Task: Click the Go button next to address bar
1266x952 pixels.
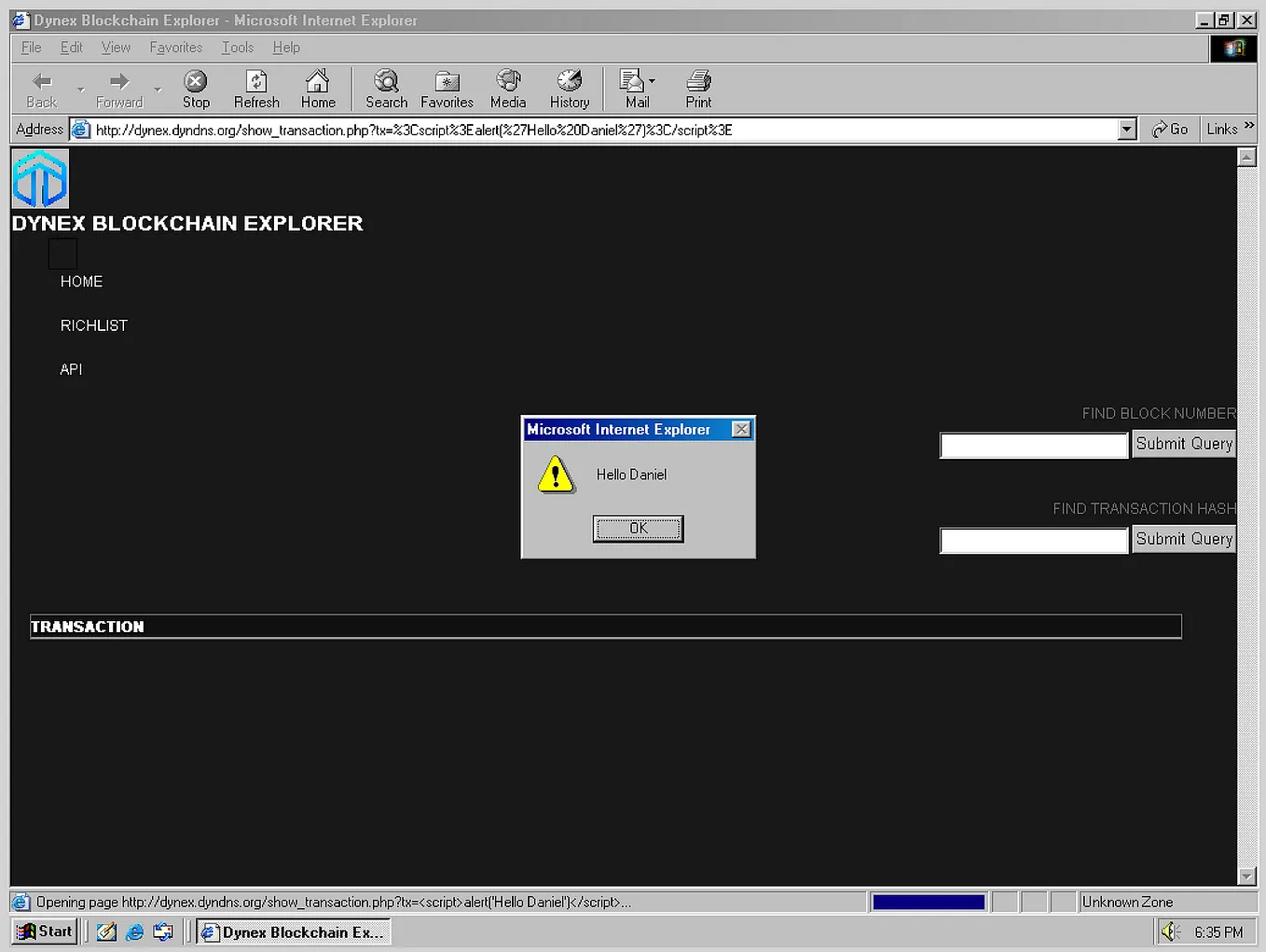Action: point(1170,130)
